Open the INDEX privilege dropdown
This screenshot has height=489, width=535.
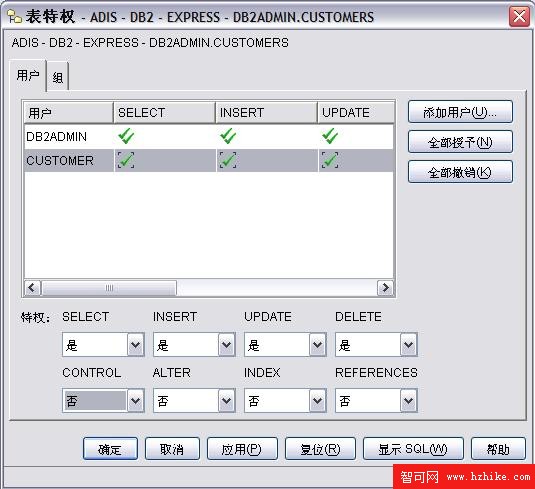318,400
